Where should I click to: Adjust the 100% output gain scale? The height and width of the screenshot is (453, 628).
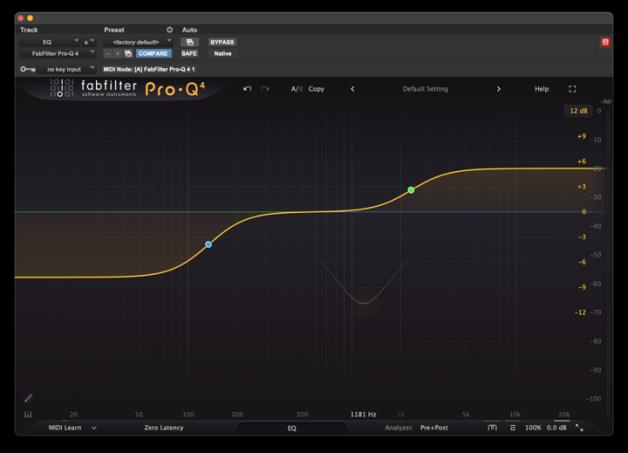(533, 428)
